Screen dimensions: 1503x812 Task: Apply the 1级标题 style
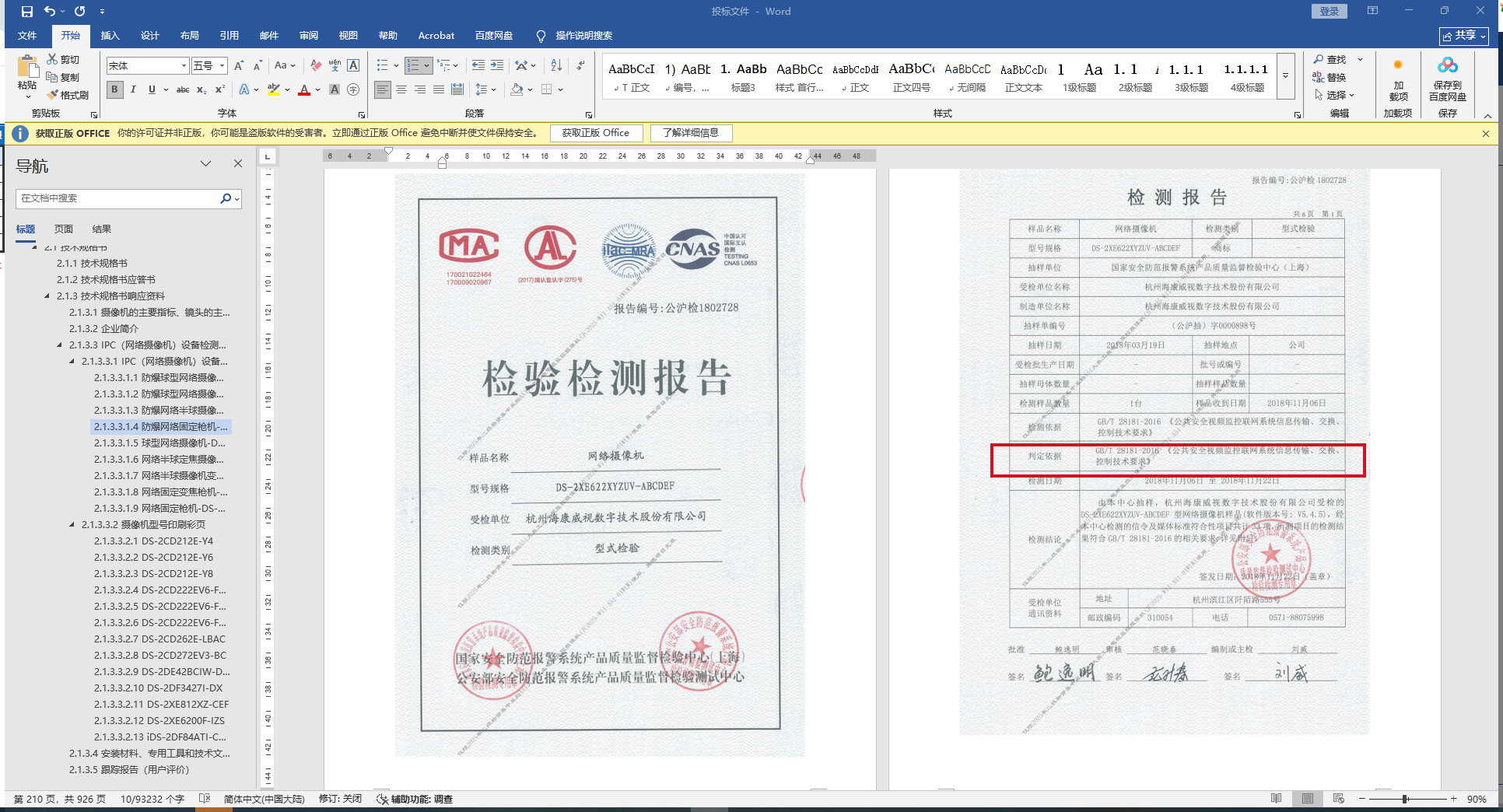click(x=1080, y=77)
